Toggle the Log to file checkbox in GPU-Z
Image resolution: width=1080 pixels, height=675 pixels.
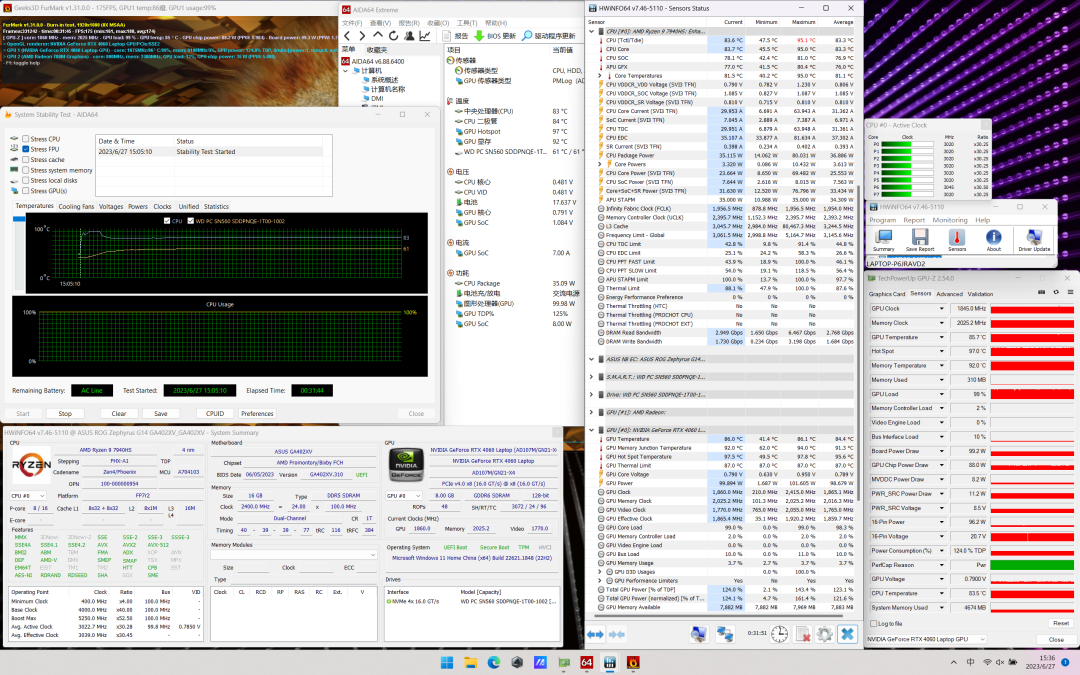point(873,623)
